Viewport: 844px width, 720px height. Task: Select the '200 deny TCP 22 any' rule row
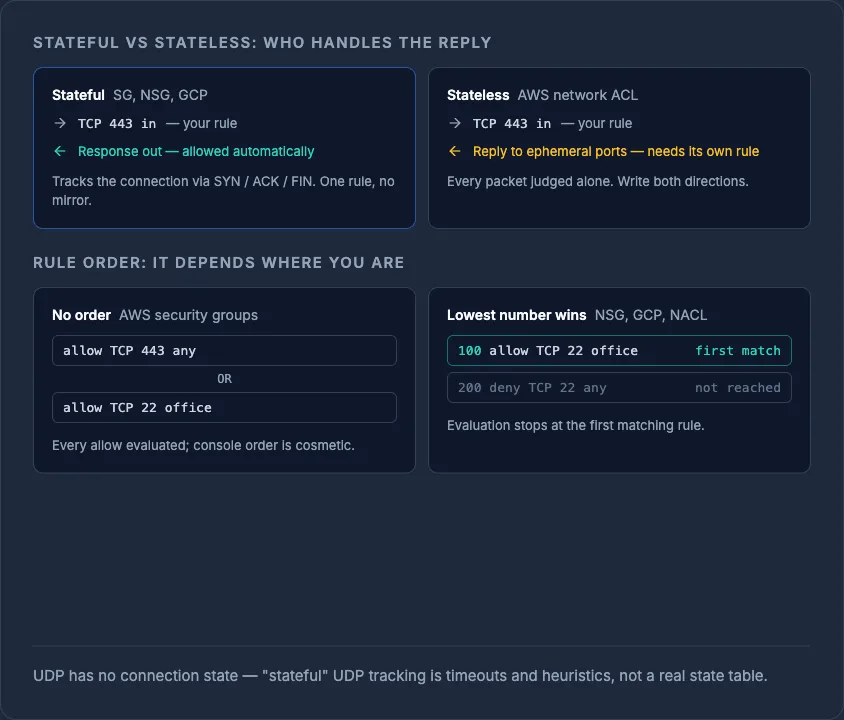(619, 387)
